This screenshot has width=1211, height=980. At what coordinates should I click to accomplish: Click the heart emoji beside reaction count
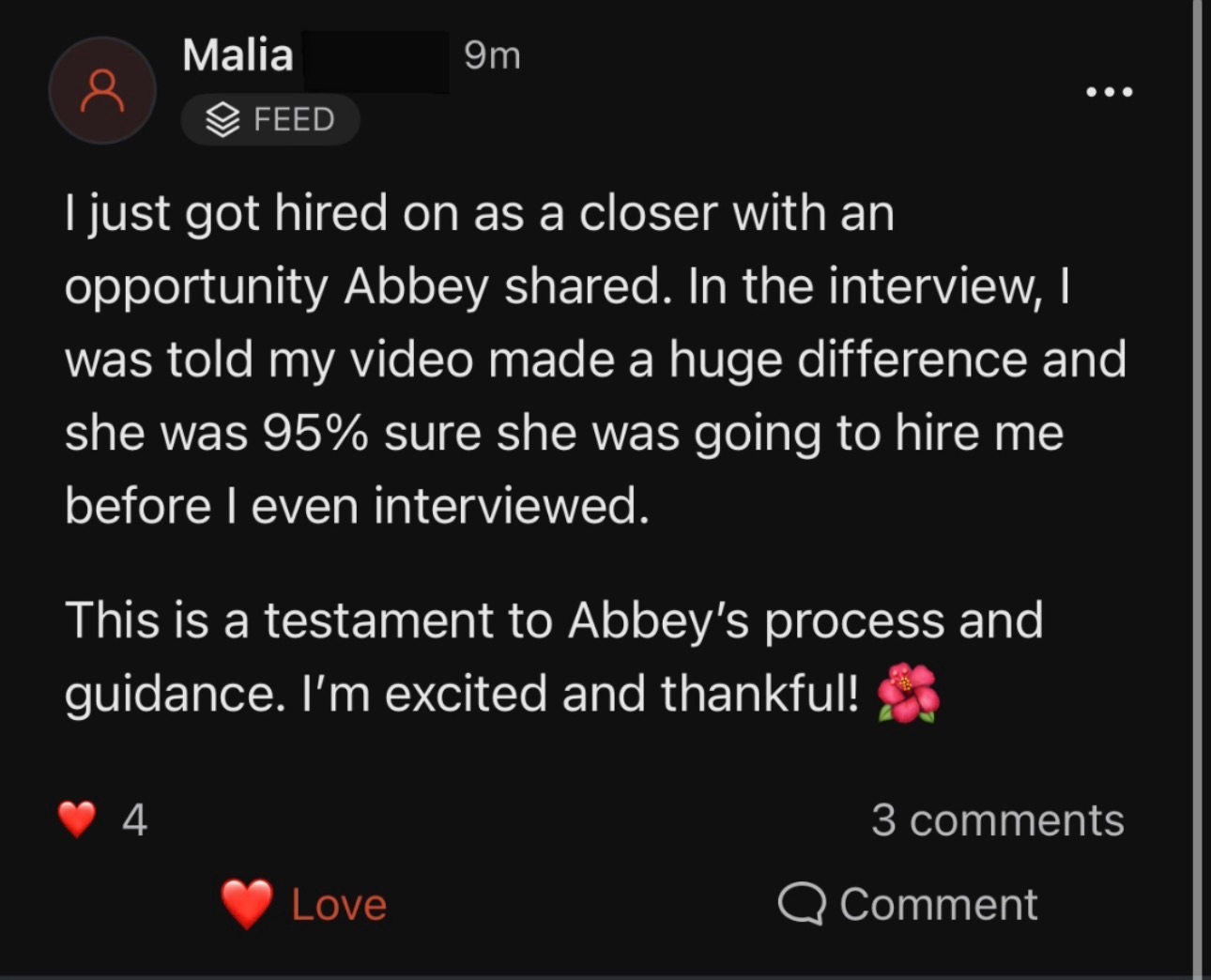pyautogui.click(x=77, y=819)
